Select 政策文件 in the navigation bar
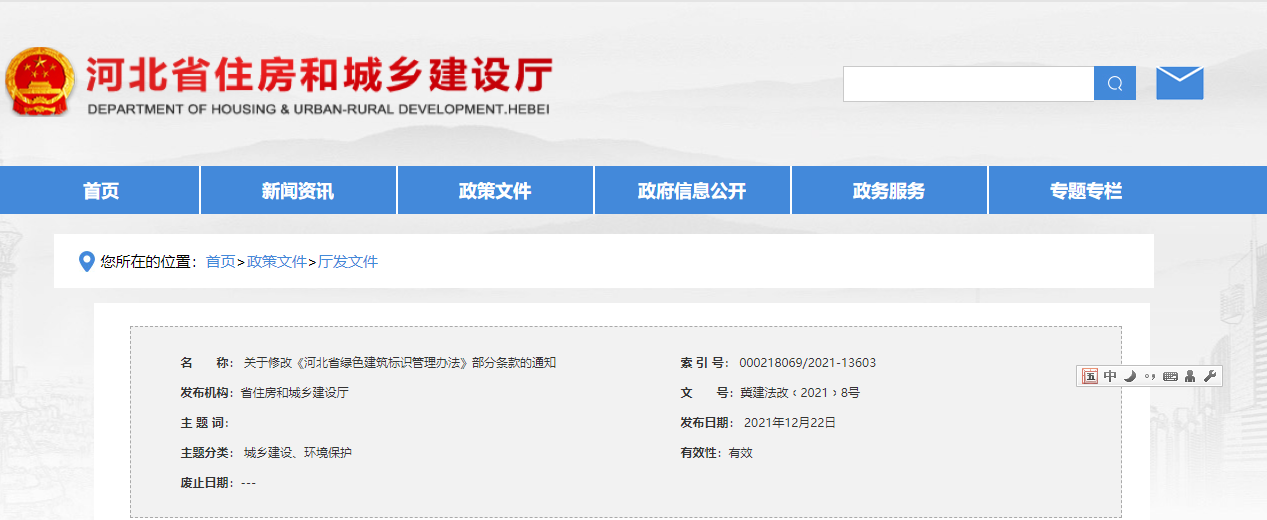This screenshot has width=1267, height=520. (495, 191)
